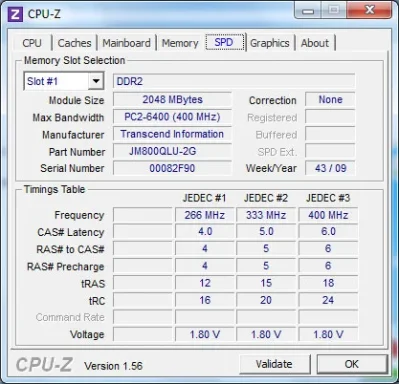399x384 pixels.
Task: Click tRC value 20
Action: pyautogui.click(x=266, y=300)
